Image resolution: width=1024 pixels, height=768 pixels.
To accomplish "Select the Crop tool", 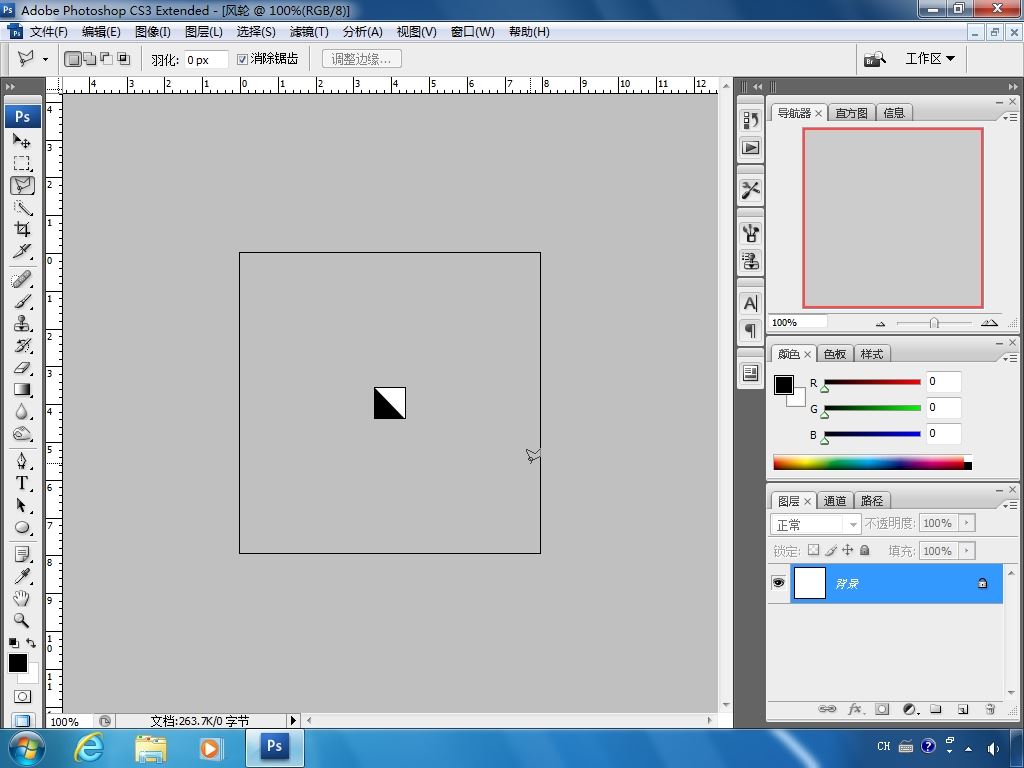I will click(21, 229).
